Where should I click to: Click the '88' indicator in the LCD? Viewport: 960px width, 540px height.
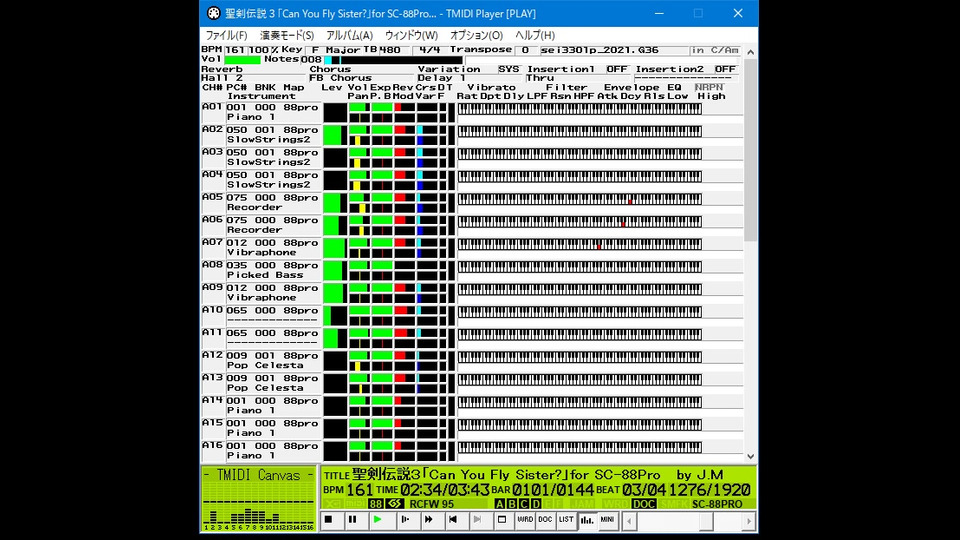pyautogui.click(x=375, y=504)
